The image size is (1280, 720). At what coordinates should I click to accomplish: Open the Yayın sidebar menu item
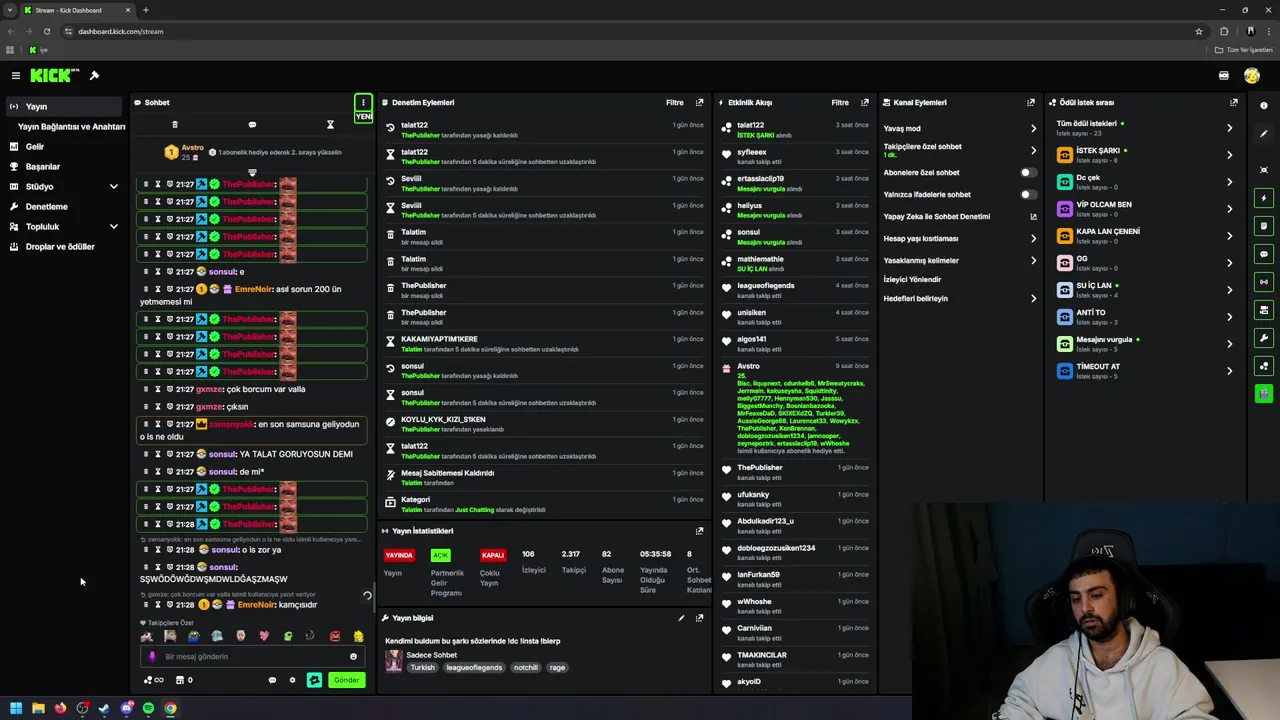65,106
